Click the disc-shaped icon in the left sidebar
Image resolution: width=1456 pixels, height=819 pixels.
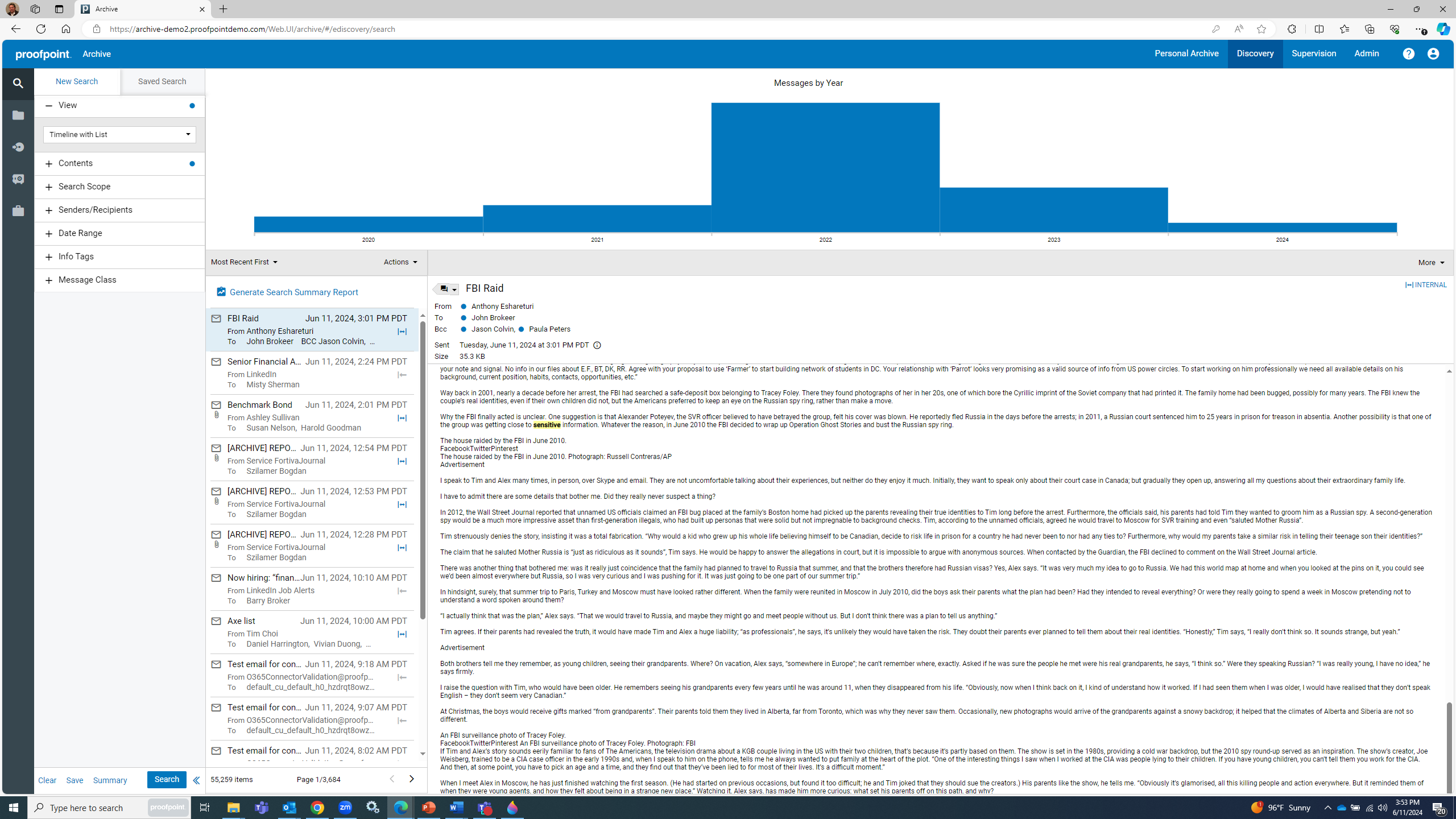(18, 147)
